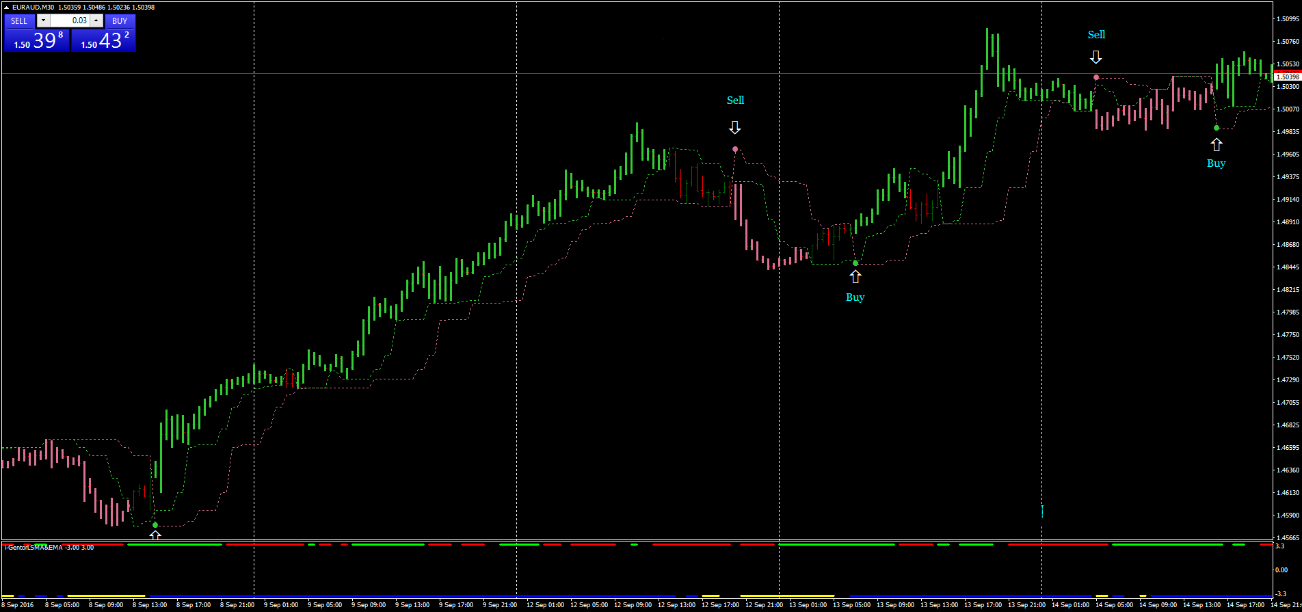Screen dimensions: 1302x612
Task: Decrease lot volume with down arrow
Action: click(43, 20)
